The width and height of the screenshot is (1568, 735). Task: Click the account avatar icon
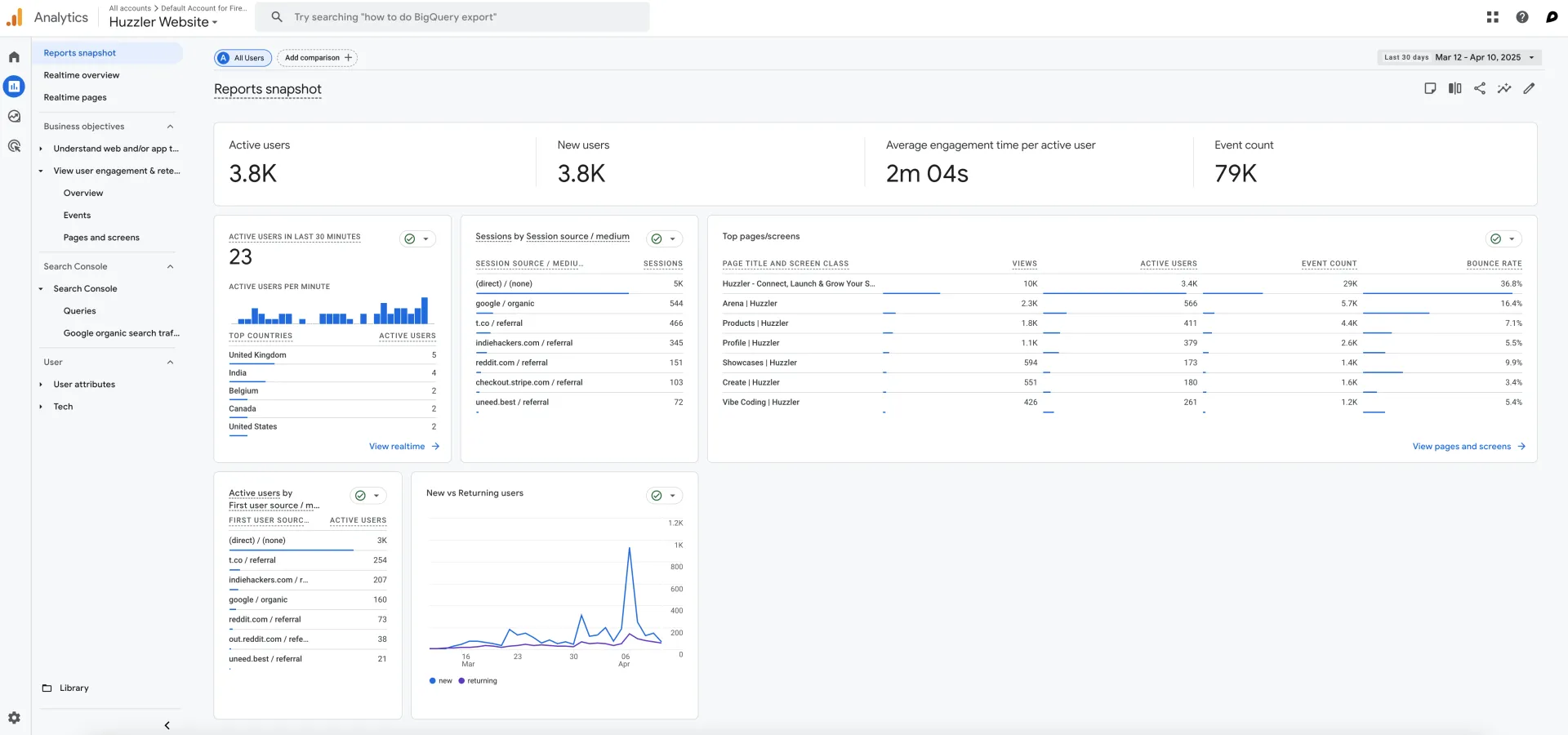(1552, 17)
